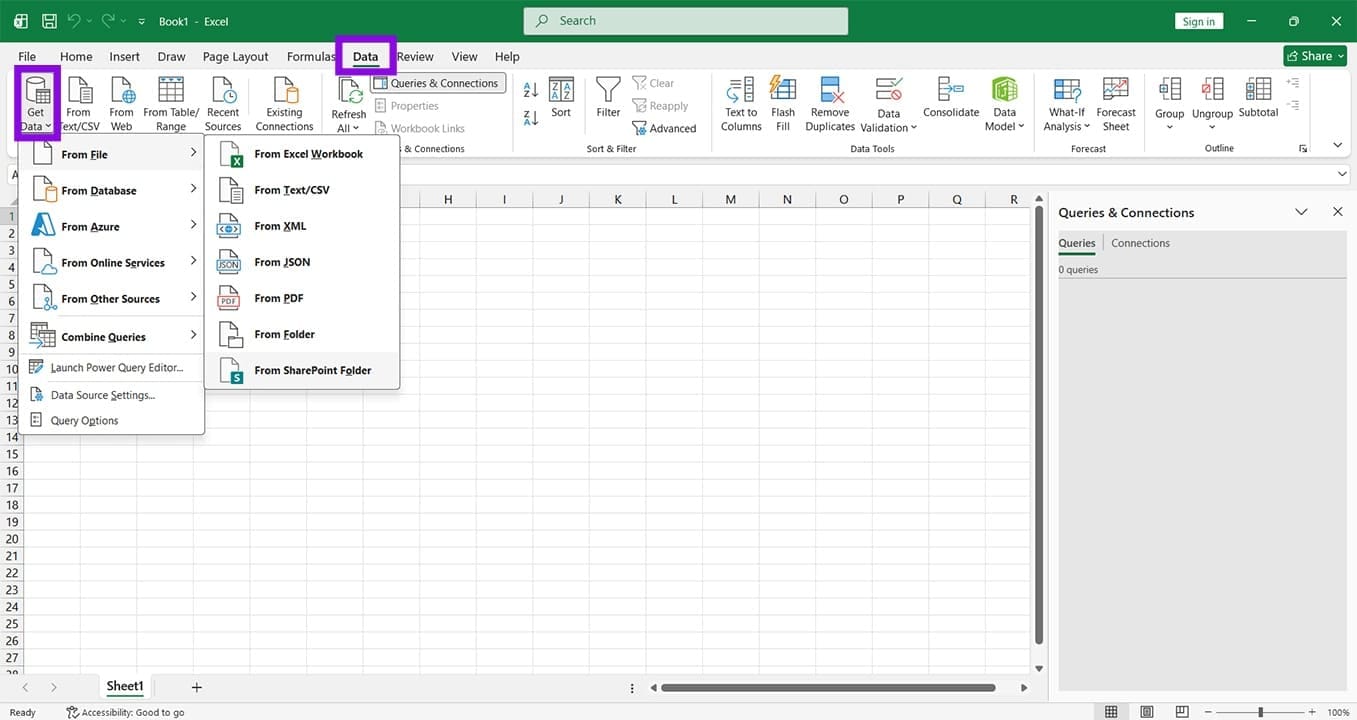Open the Queries & Connections pane options chevron
Image resolution: width=1357 pixels, height=720 pixels.
click(1301, 212)
